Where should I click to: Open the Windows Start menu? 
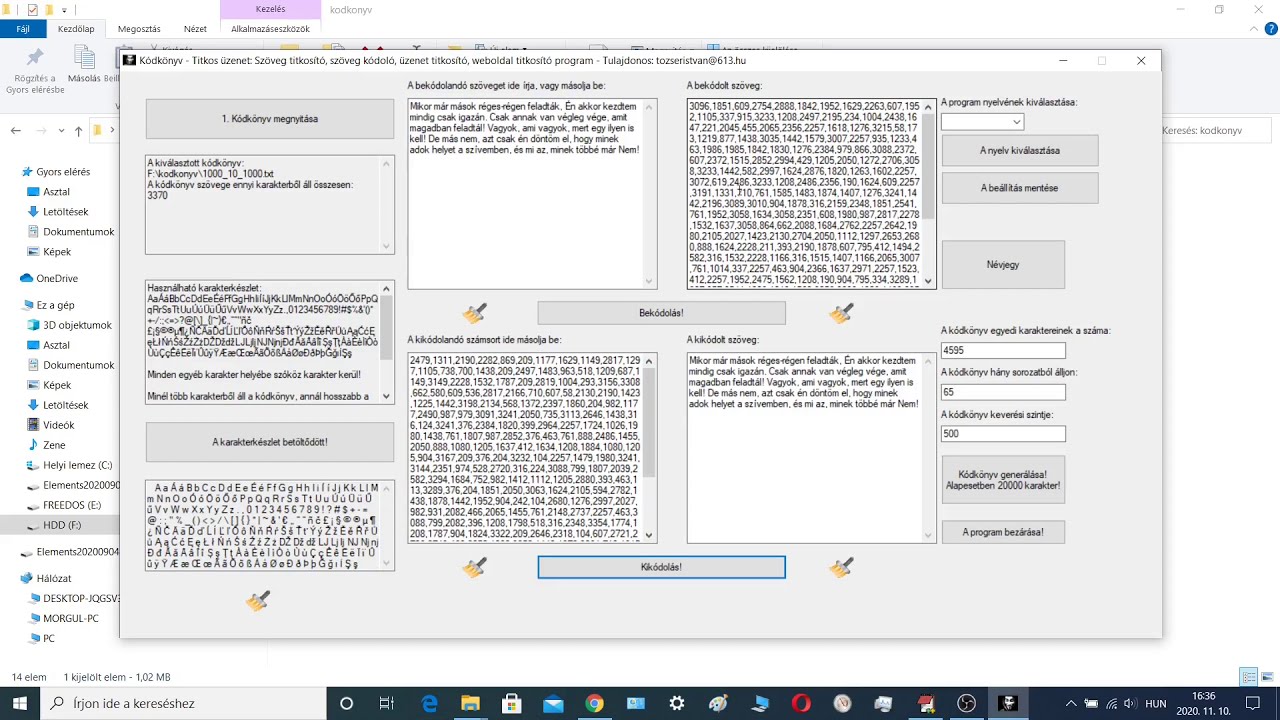(19, 703)
